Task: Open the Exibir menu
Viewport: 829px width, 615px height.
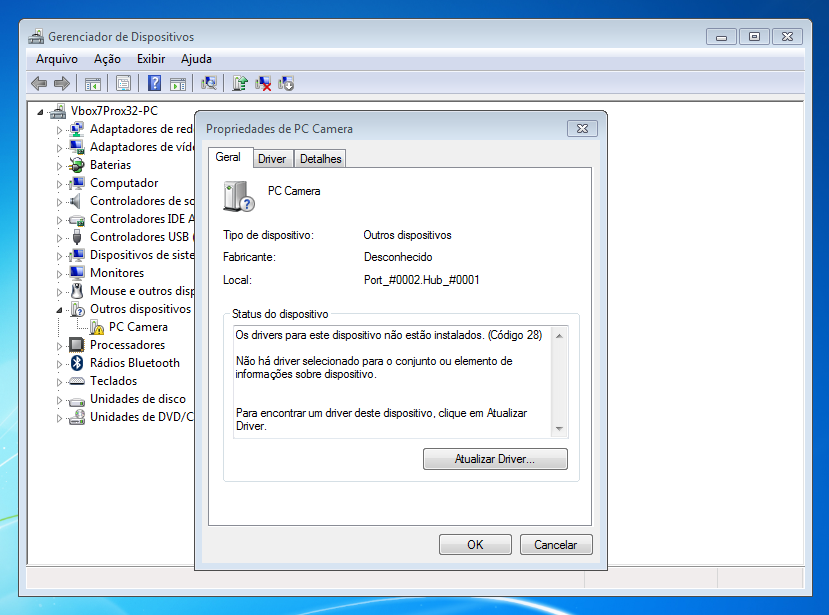Action: pos(151,59)
